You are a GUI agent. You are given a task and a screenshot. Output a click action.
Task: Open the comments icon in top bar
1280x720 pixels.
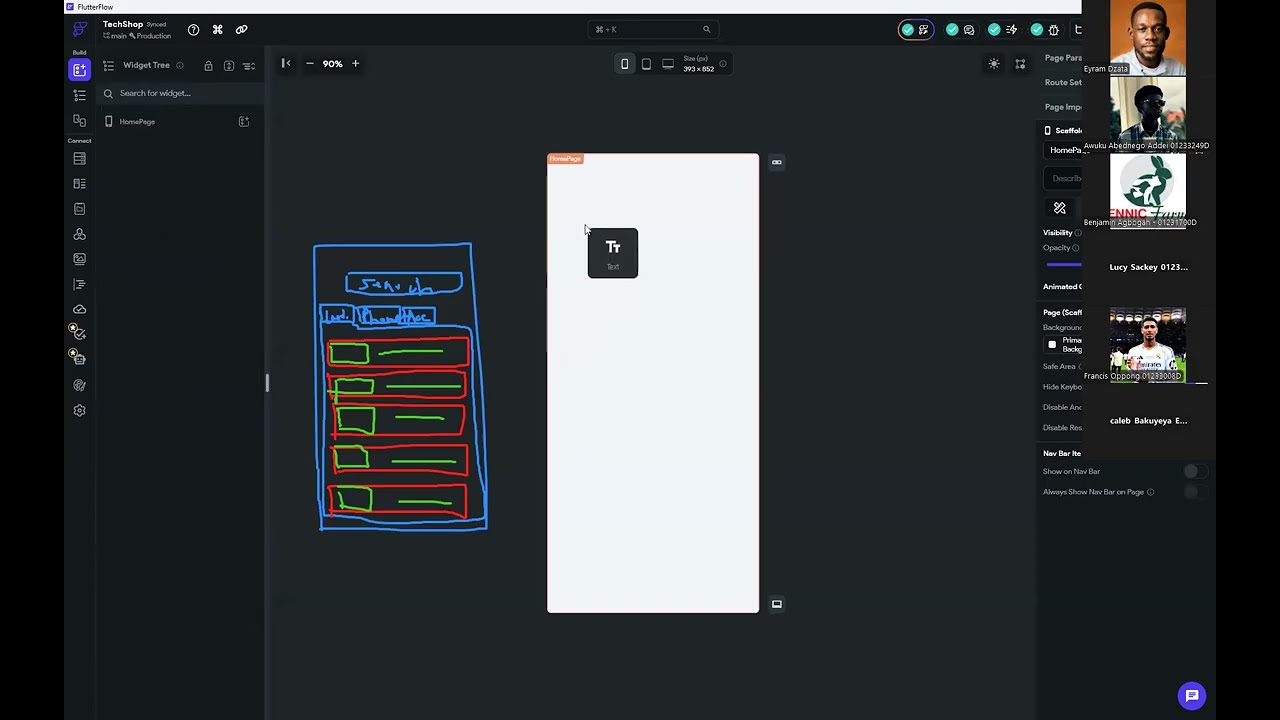click(x=969, y=30)
